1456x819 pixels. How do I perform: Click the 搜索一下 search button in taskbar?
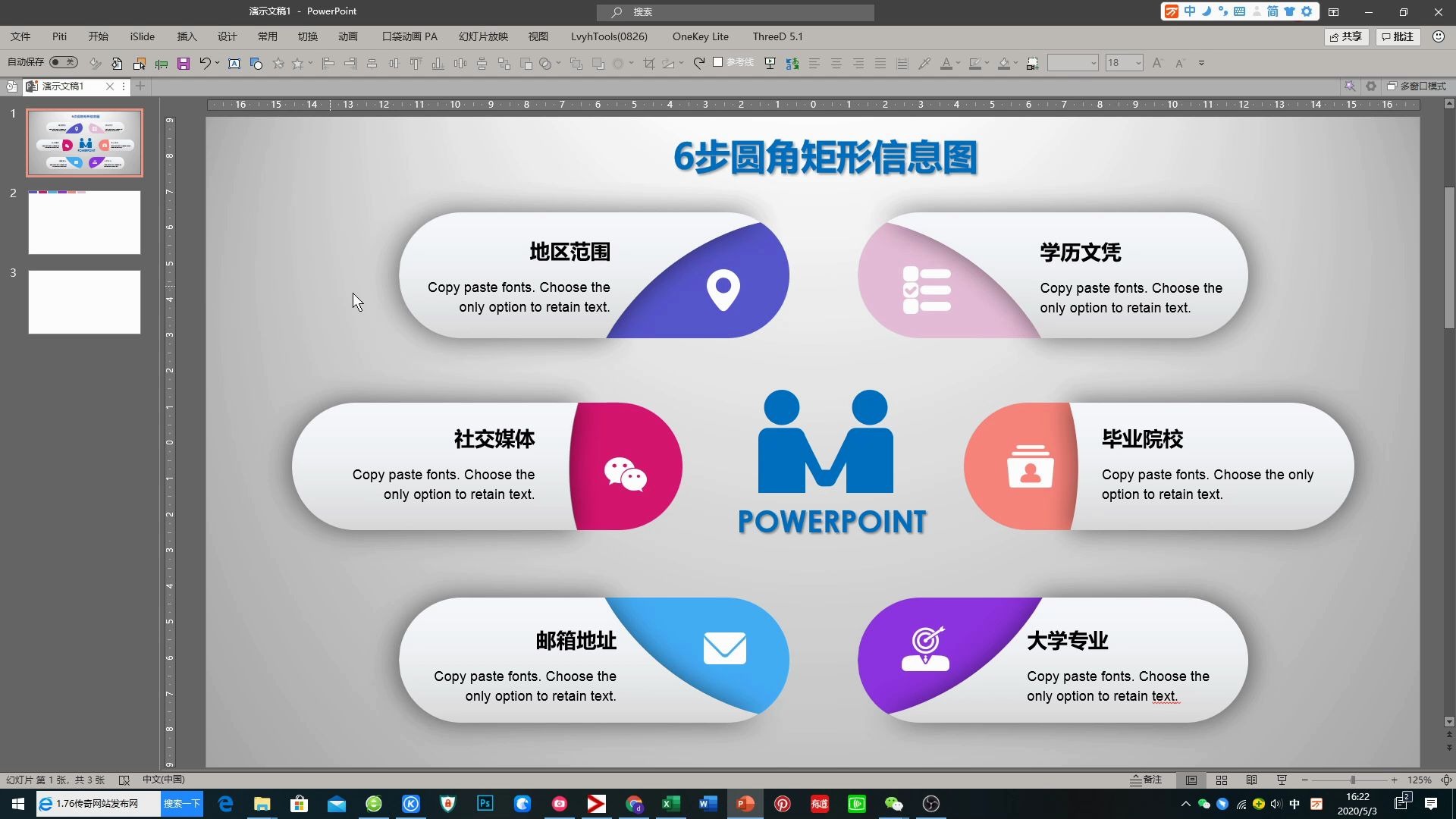pyautogui.click(x=182, y=804)
